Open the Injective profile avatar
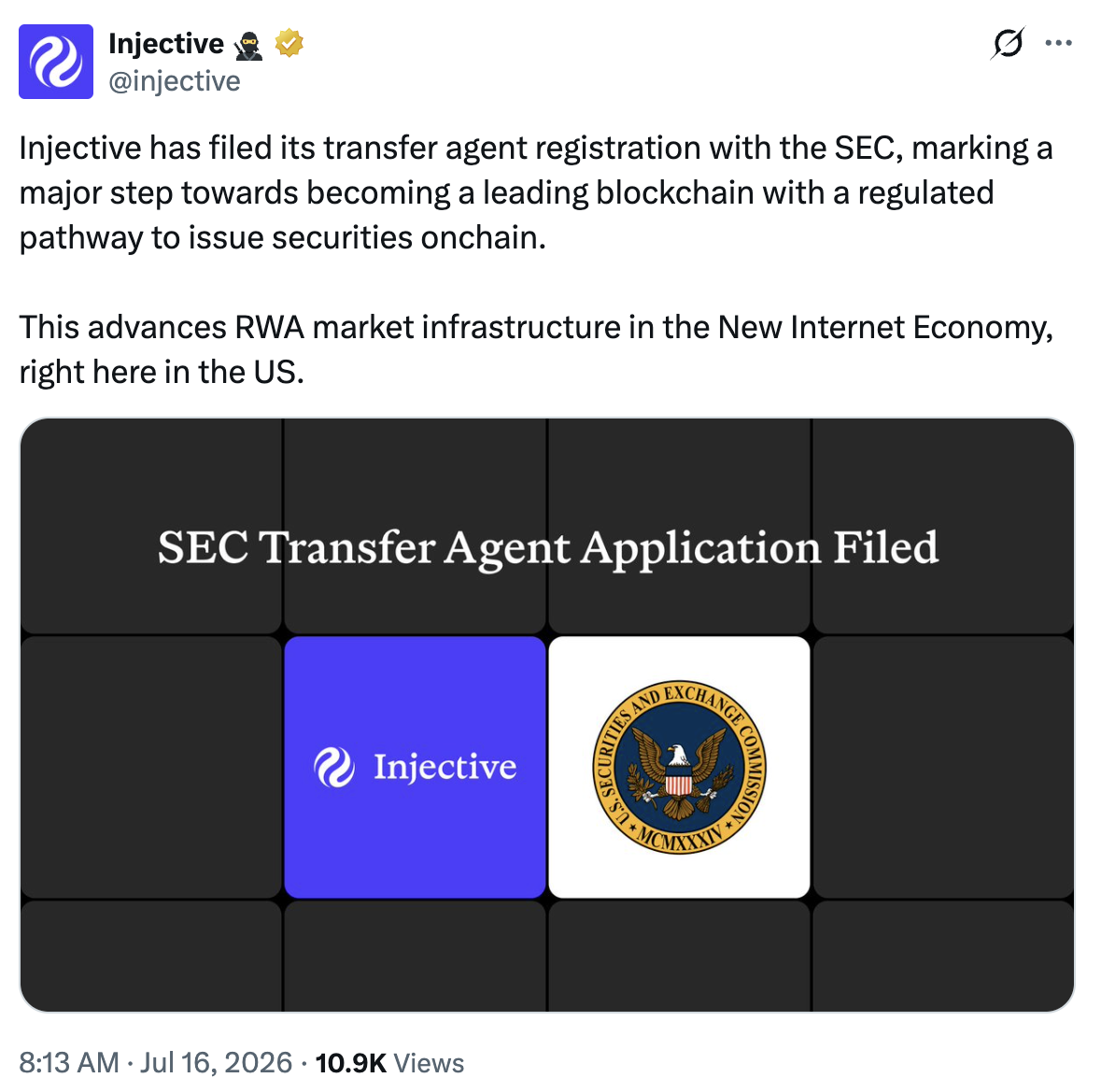 [x=55, y=62]
